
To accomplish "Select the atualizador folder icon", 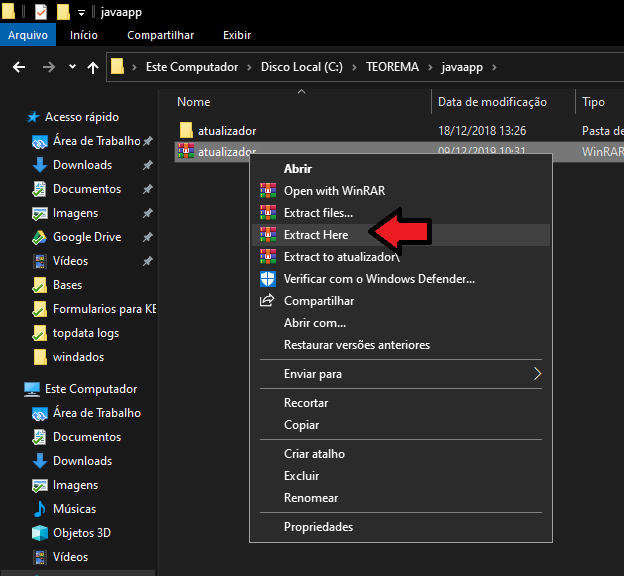I will [186, 130].
